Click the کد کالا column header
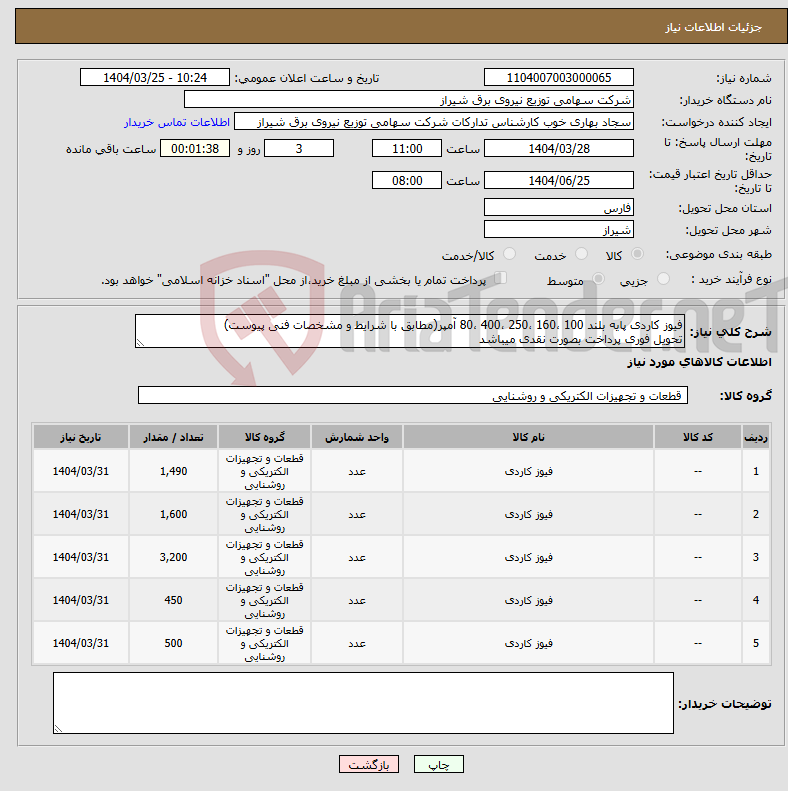 698,437
